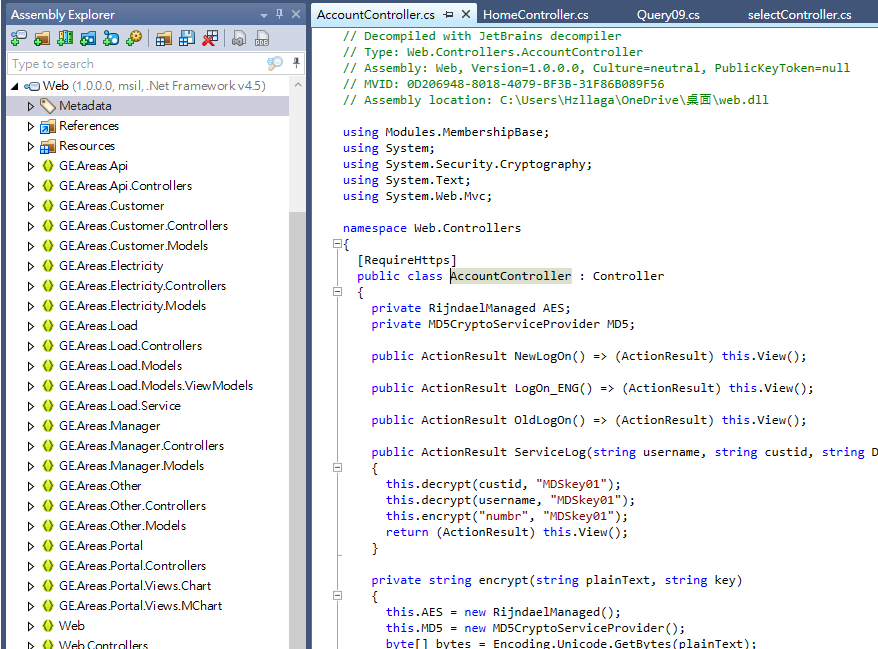878x649 pixels.
Task: Click the Open from NuGet bubble icon
Action: [x=111, y=38]
